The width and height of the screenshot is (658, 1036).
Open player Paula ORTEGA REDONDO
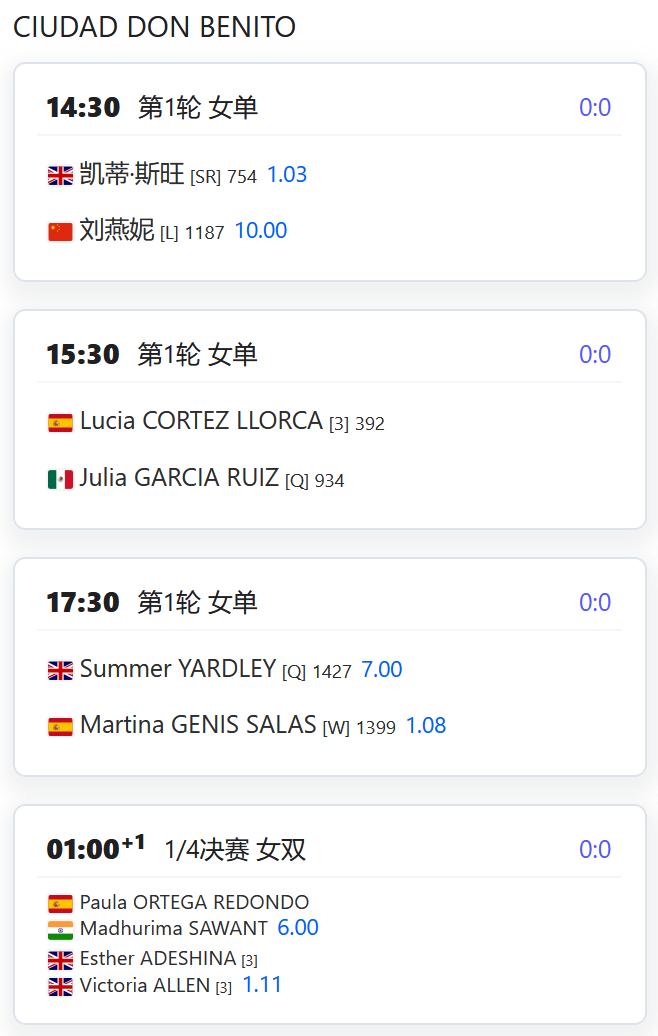[x=194, y=903]
